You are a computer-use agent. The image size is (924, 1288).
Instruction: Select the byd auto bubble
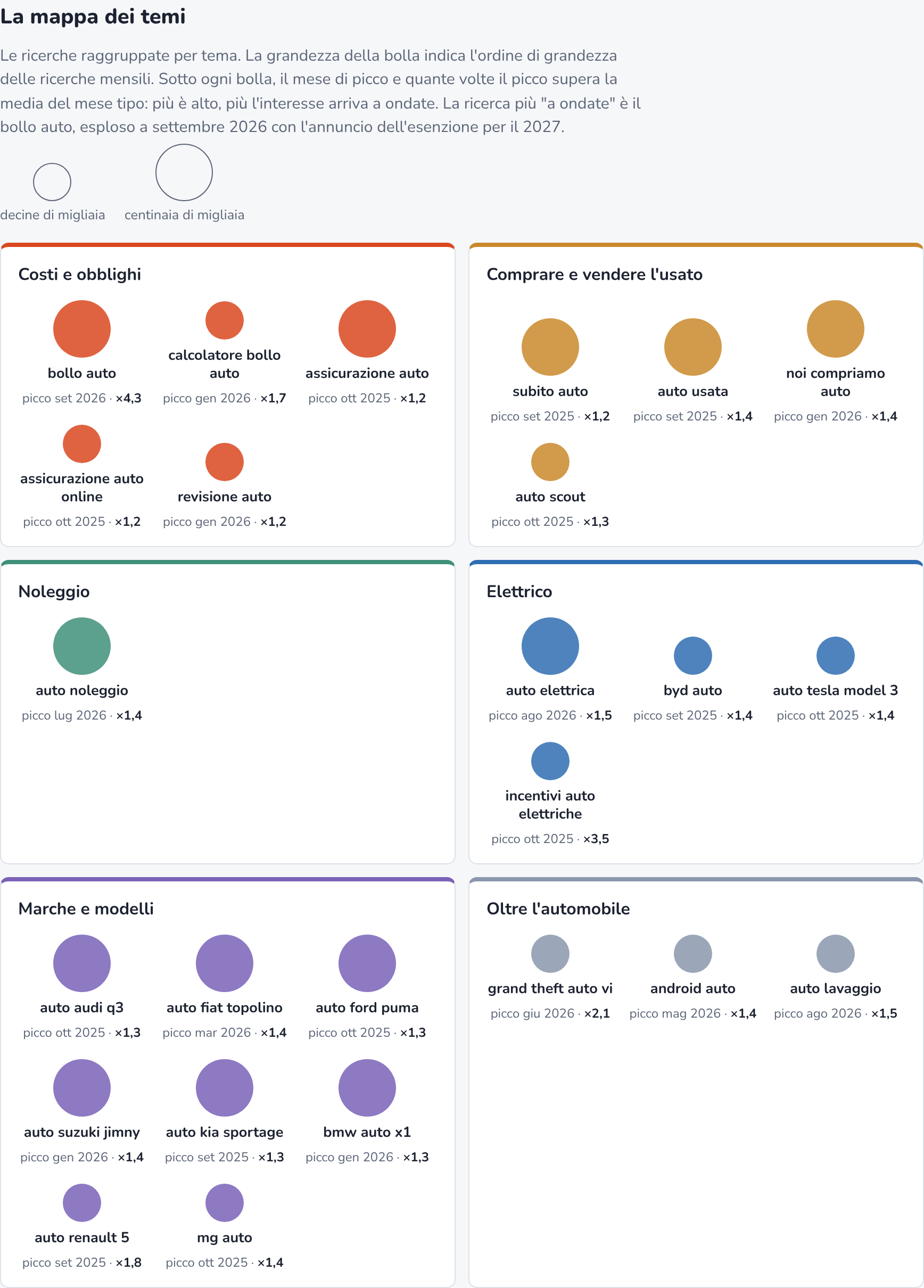coord(692,655)
